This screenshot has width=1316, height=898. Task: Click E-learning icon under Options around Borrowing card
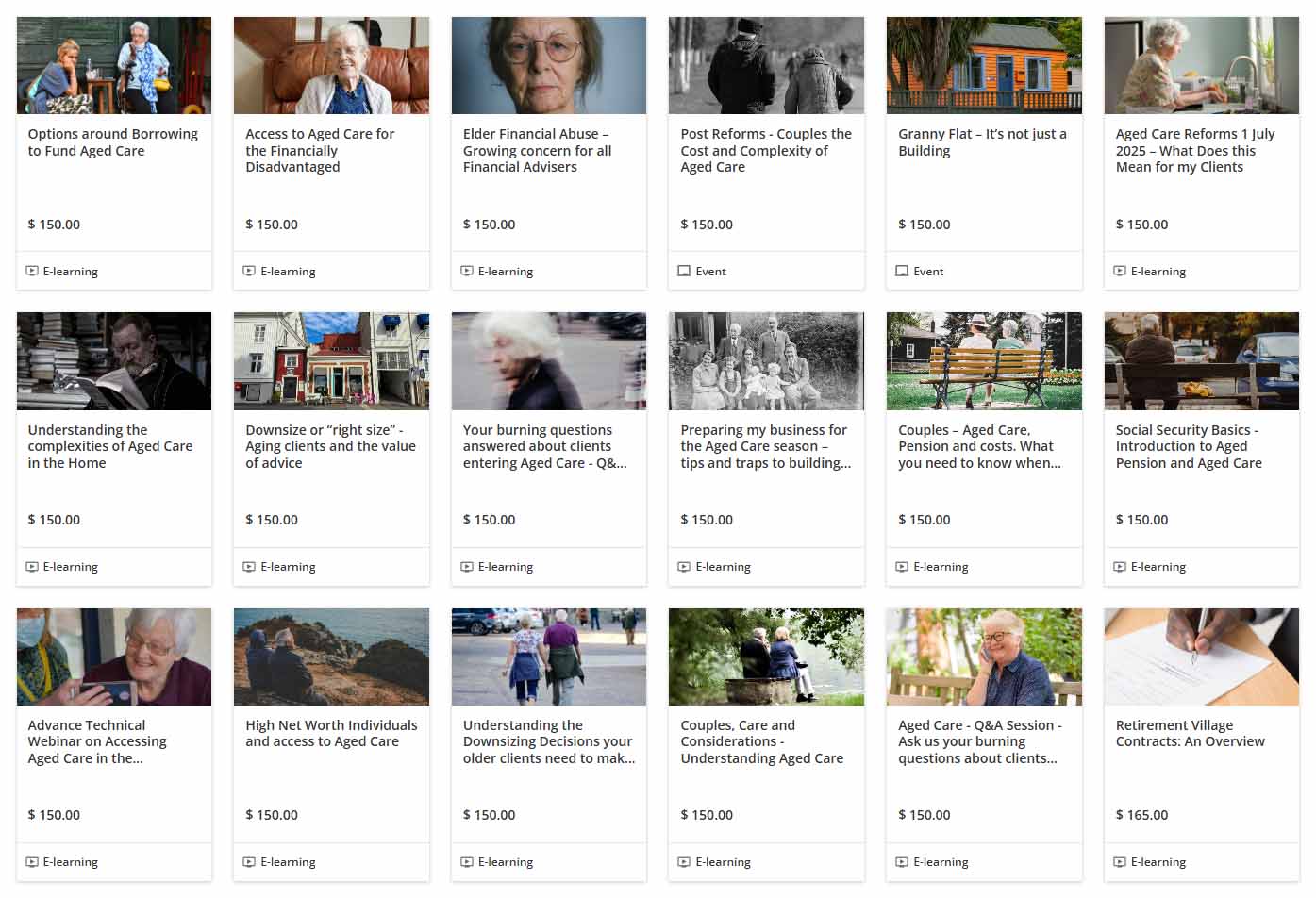click(x=32, y=272)
